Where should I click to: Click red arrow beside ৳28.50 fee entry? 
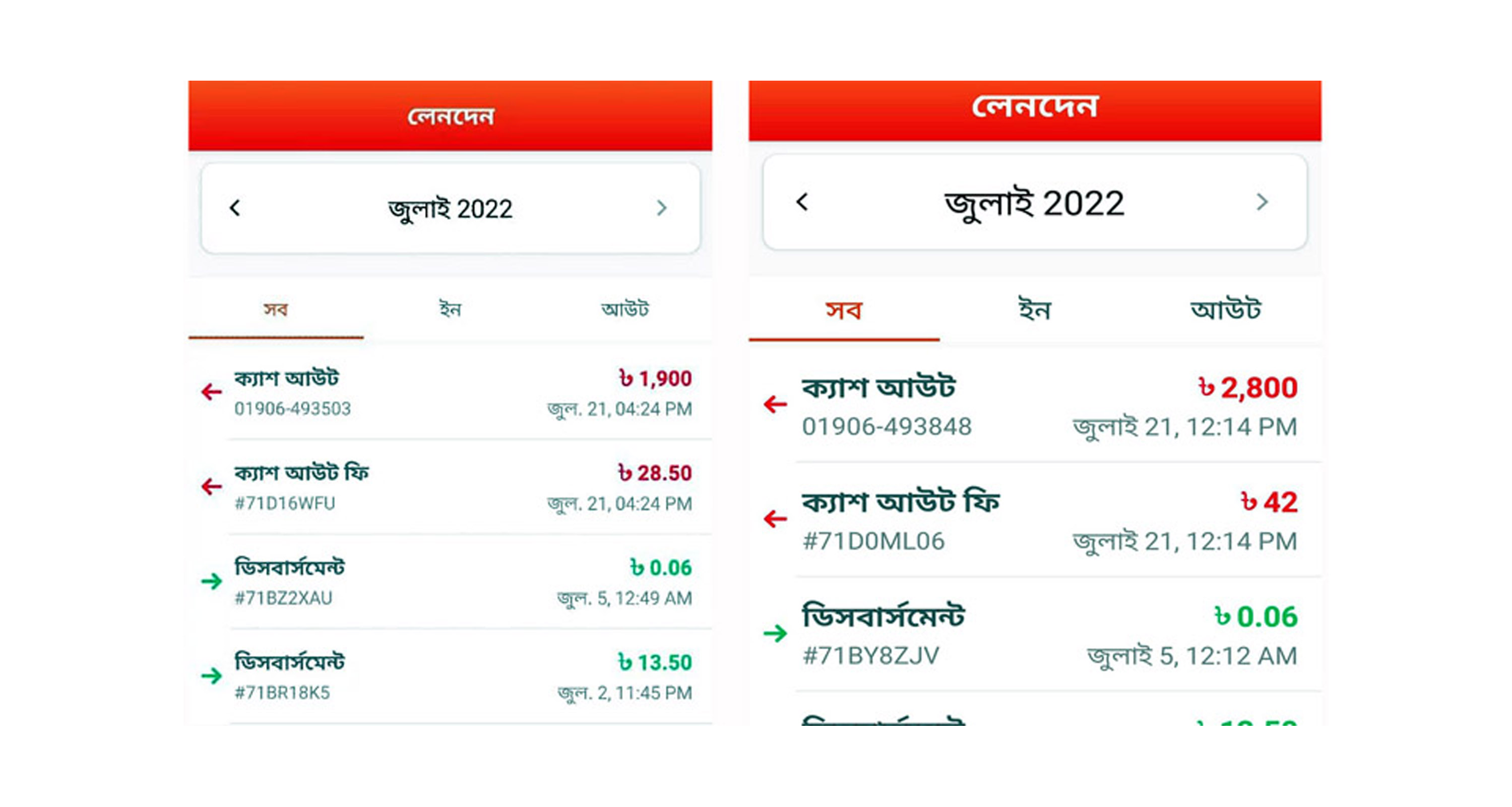[211, 486]
